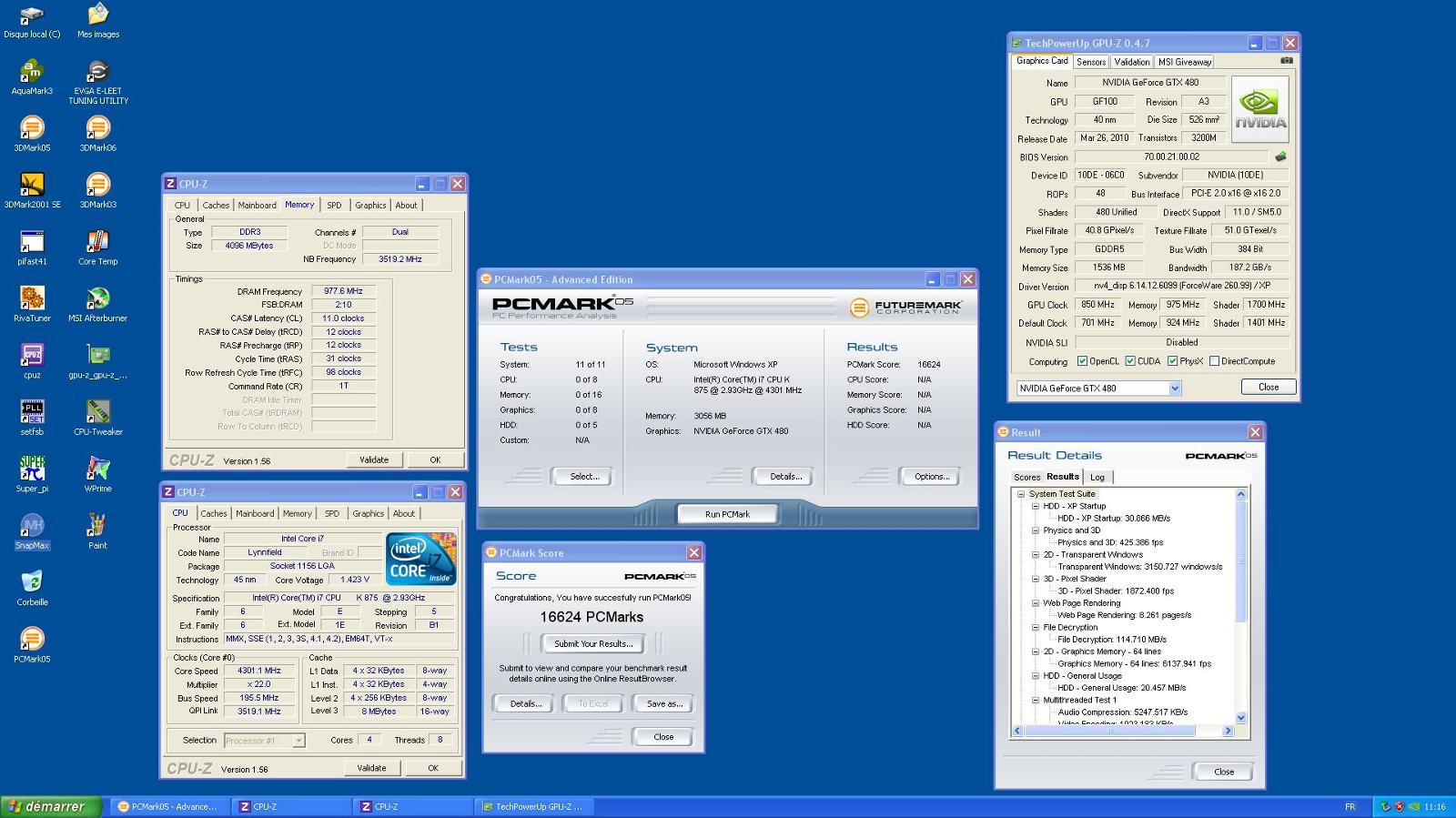Open Paint desktop shortcut

[x=98, y=532]
